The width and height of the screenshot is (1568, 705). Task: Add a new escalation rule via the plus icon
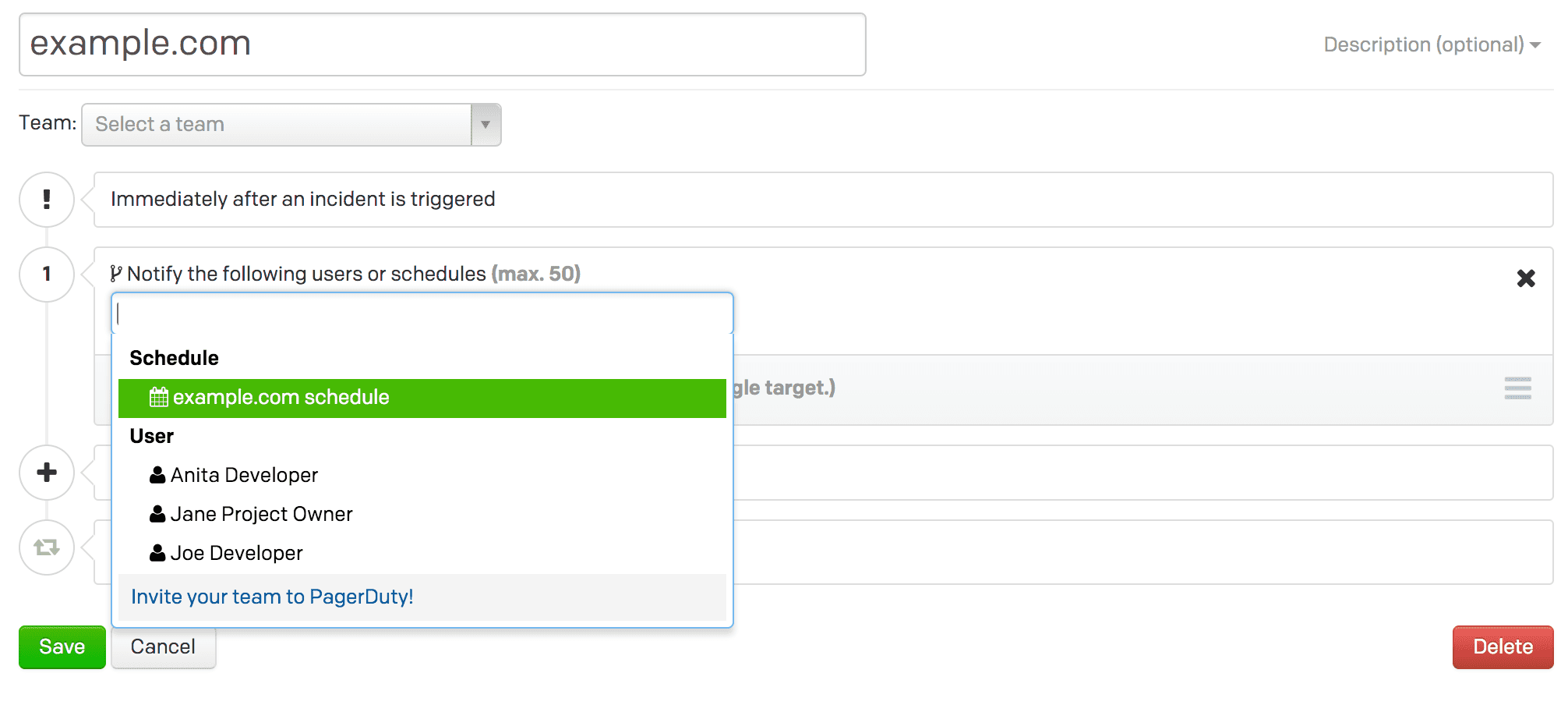[x=46, y=472]
